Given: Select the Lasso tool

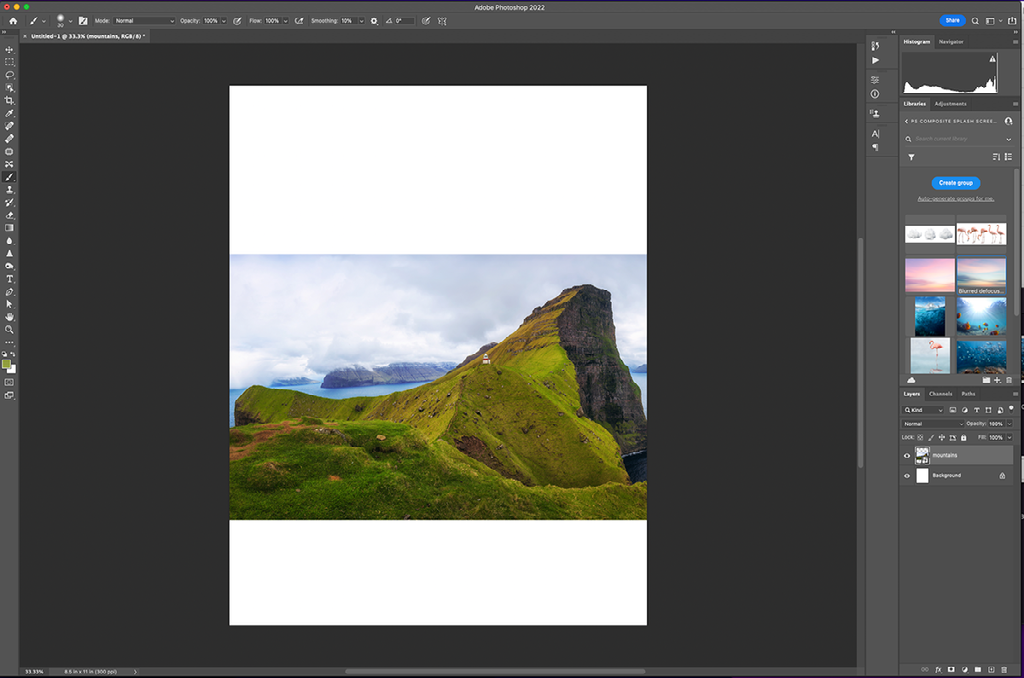Looking at the screenshot, I should pos(9,75).
